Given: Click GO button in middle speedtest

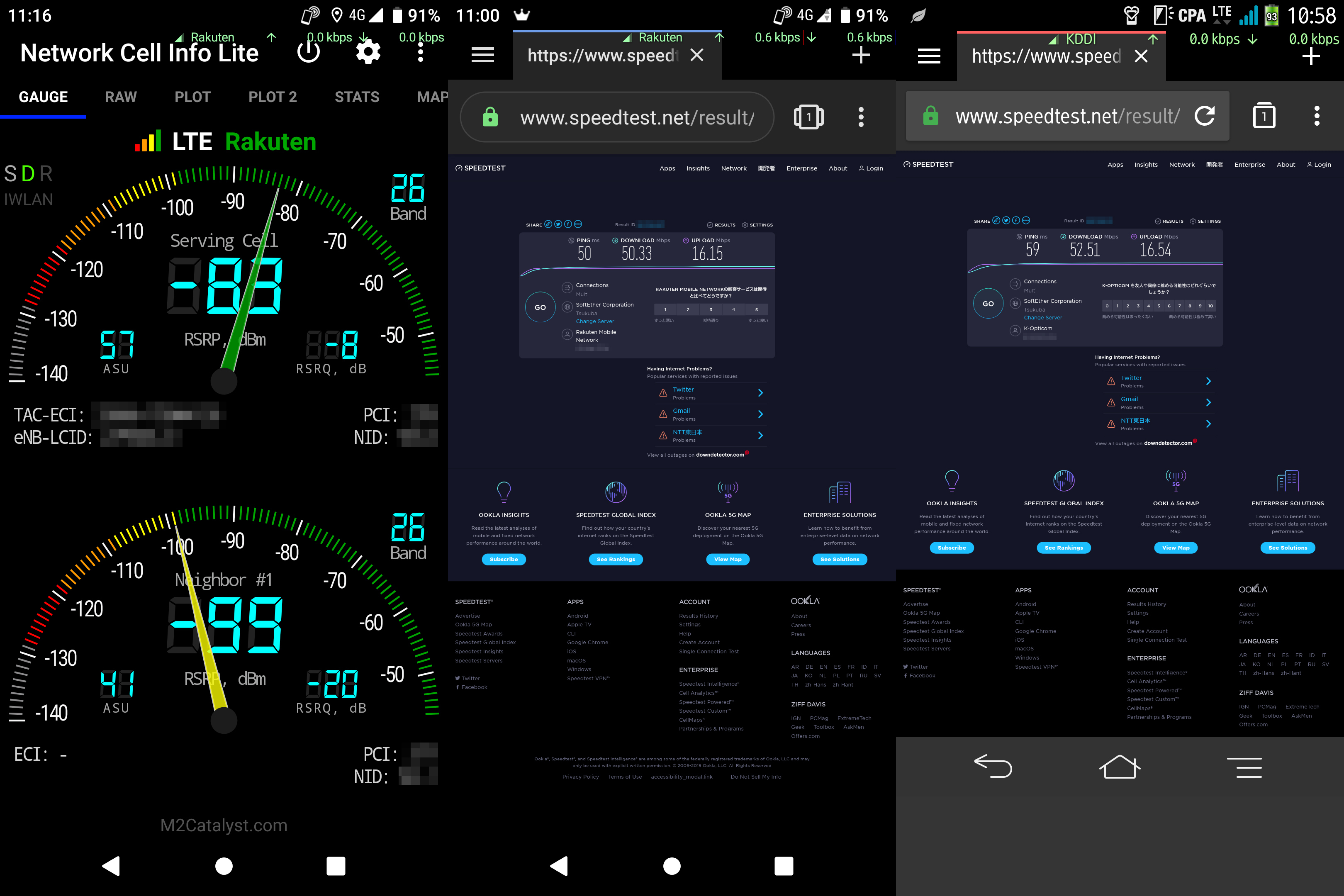Looking at the screenshot, I should (540, 307).
